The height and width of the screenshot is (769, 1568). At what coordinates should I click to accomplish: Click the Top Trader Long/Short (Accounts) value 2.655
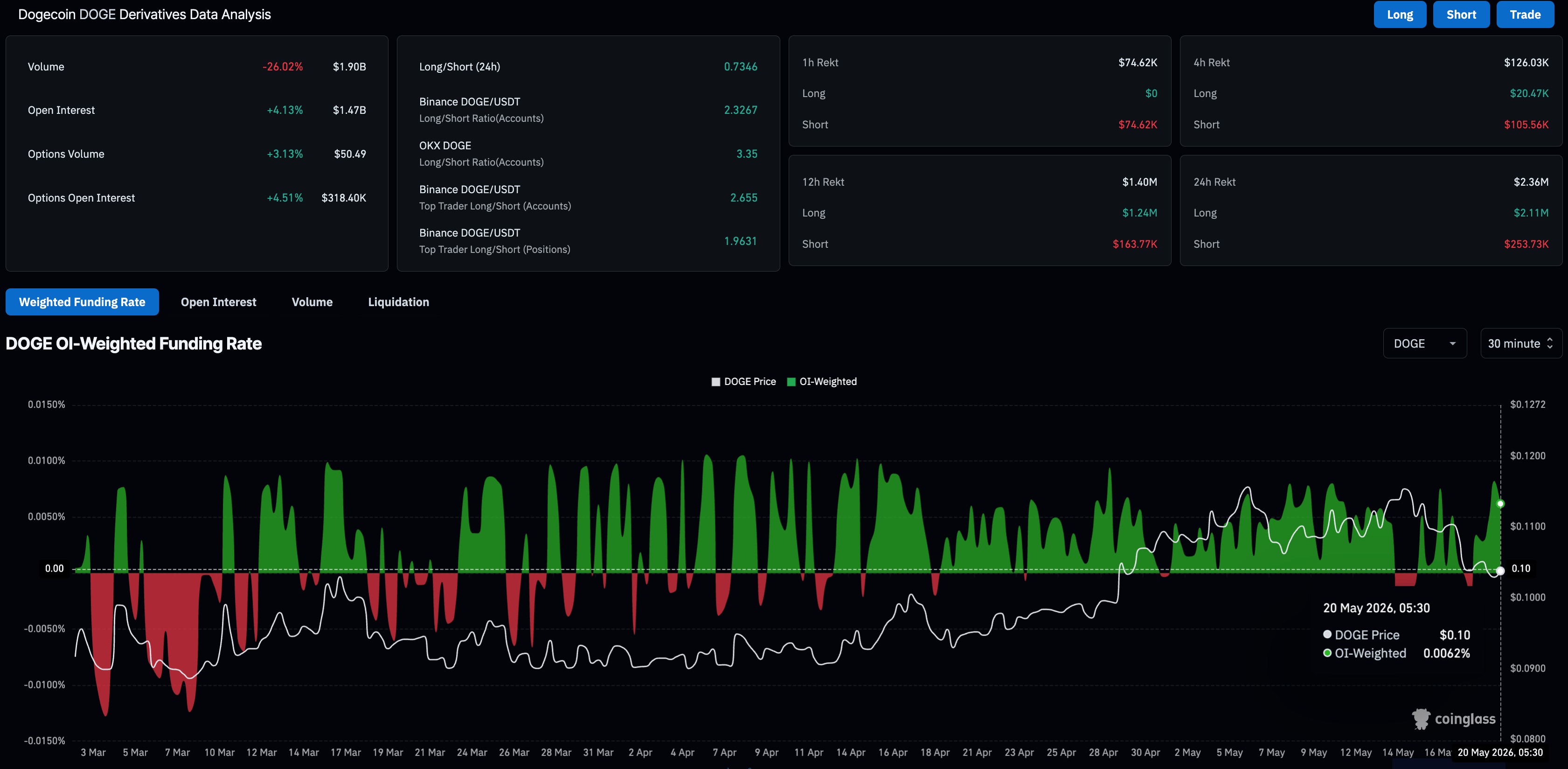[x=744, y=198]
